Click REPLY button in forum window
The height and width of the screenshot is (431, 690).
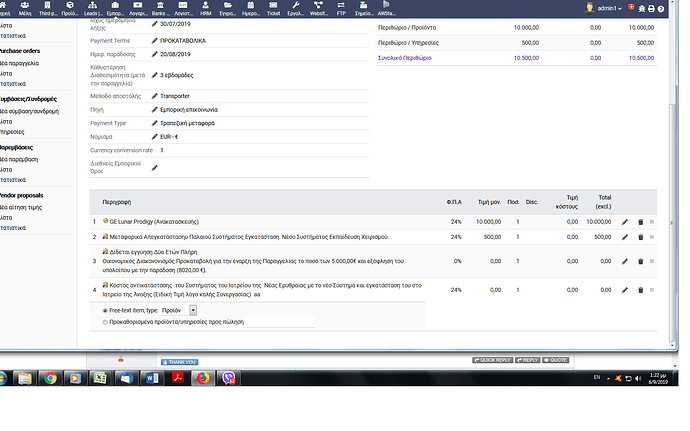pos(527,360)
